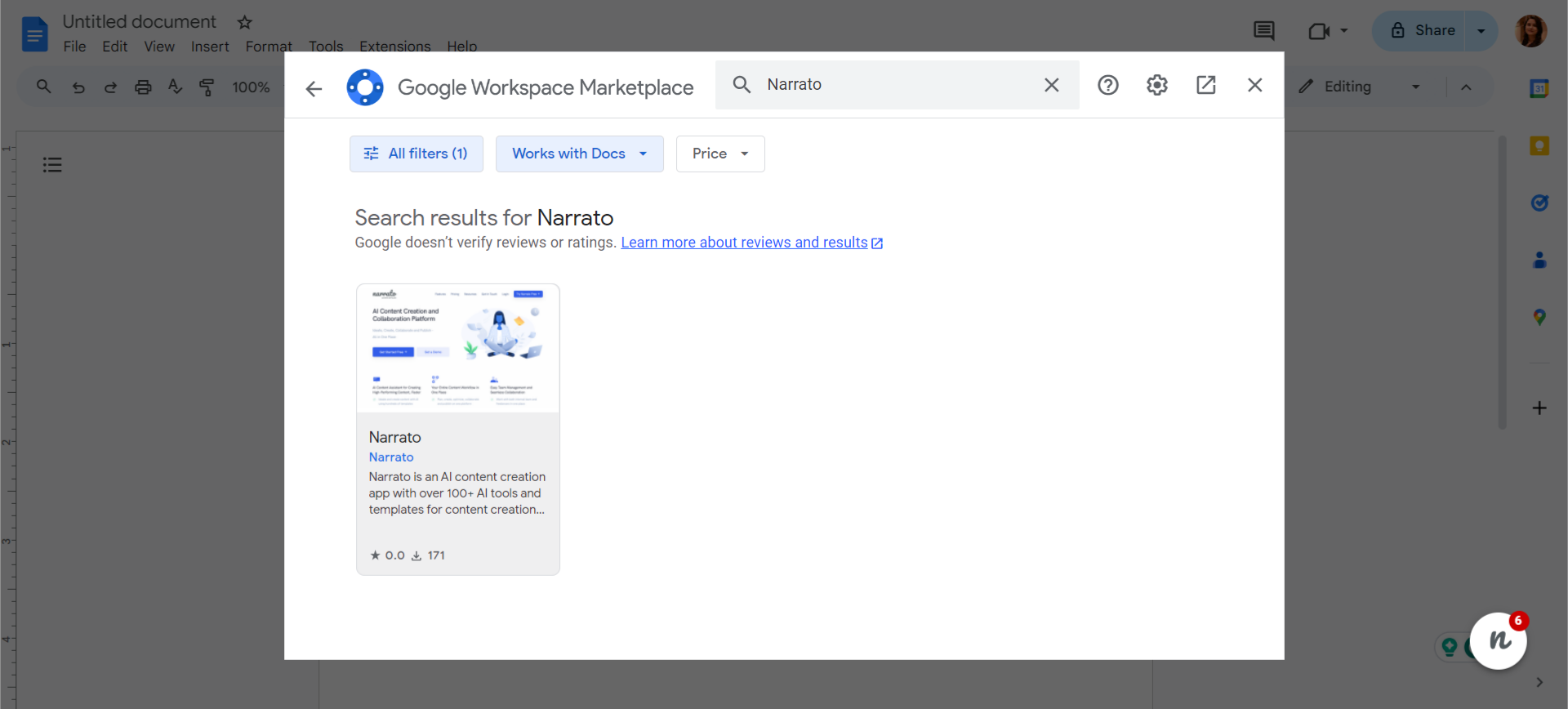Open the Google Docs home icon
This screenshot has height=709, width=1568.
point(34,34)
